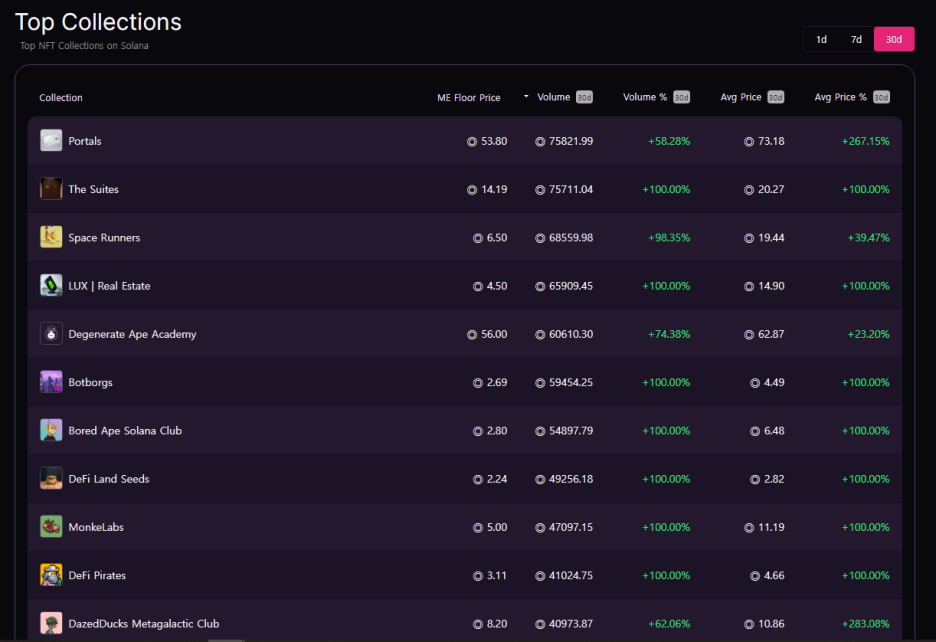Open DazedDucks Metagalactic Club name
The width and height of the screenshot is (936, 642).
[x=144, y=623]
